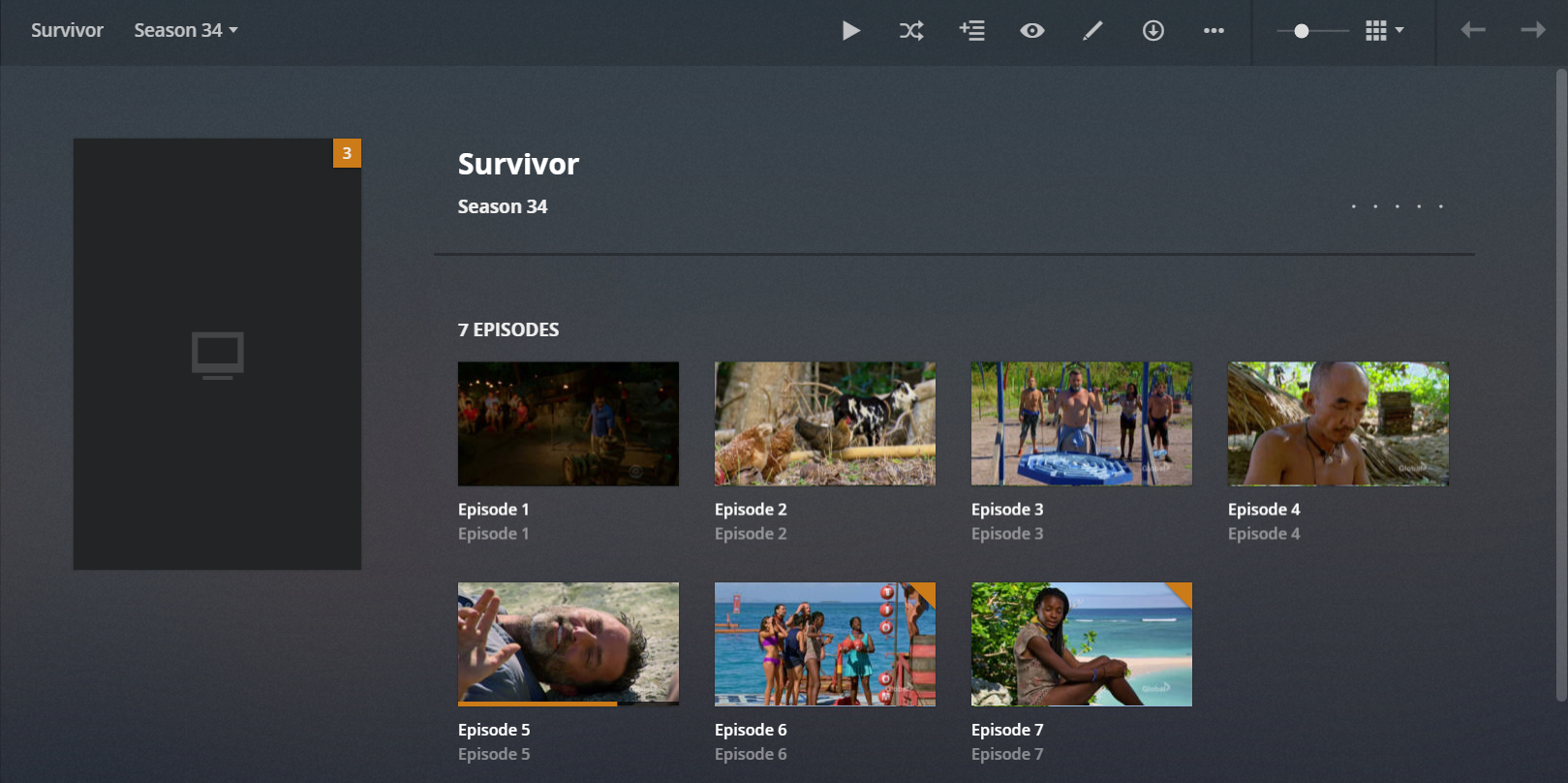The width and height of the screenshot is (1568, 783).
Task: Set rating using the rating dots
Action: coord(1397,206)
